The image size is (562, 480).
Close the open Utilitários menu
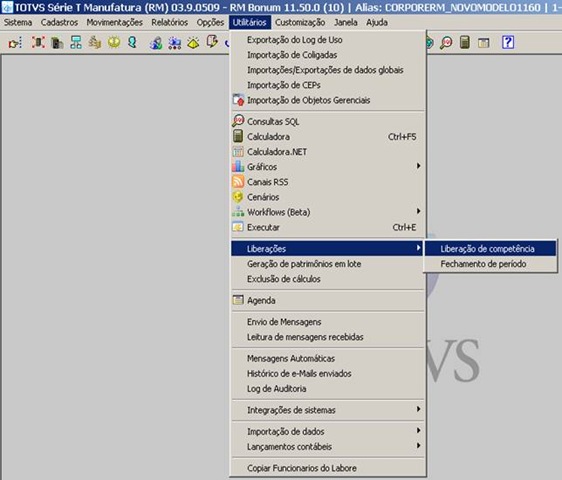coord(250,22)
